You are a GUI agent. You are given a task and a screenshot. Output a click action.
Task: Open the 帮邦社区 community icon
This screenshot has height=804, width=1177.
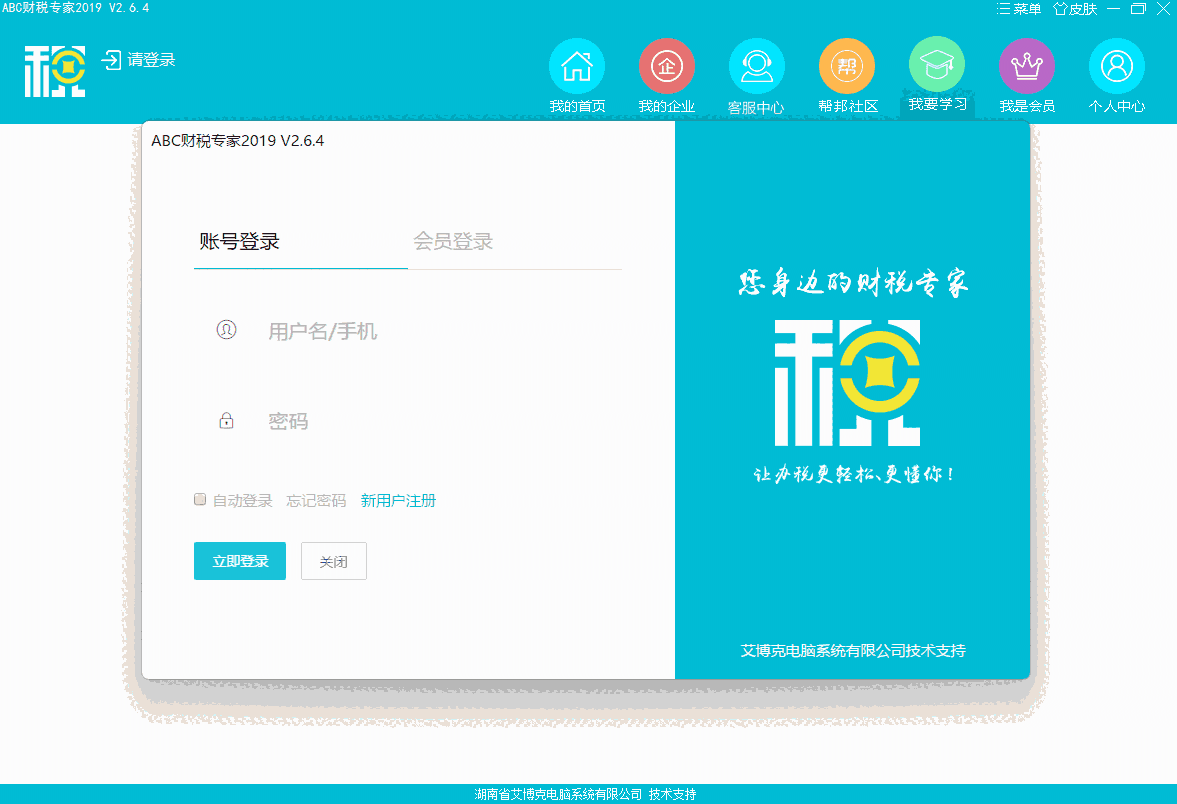[847, 66]
